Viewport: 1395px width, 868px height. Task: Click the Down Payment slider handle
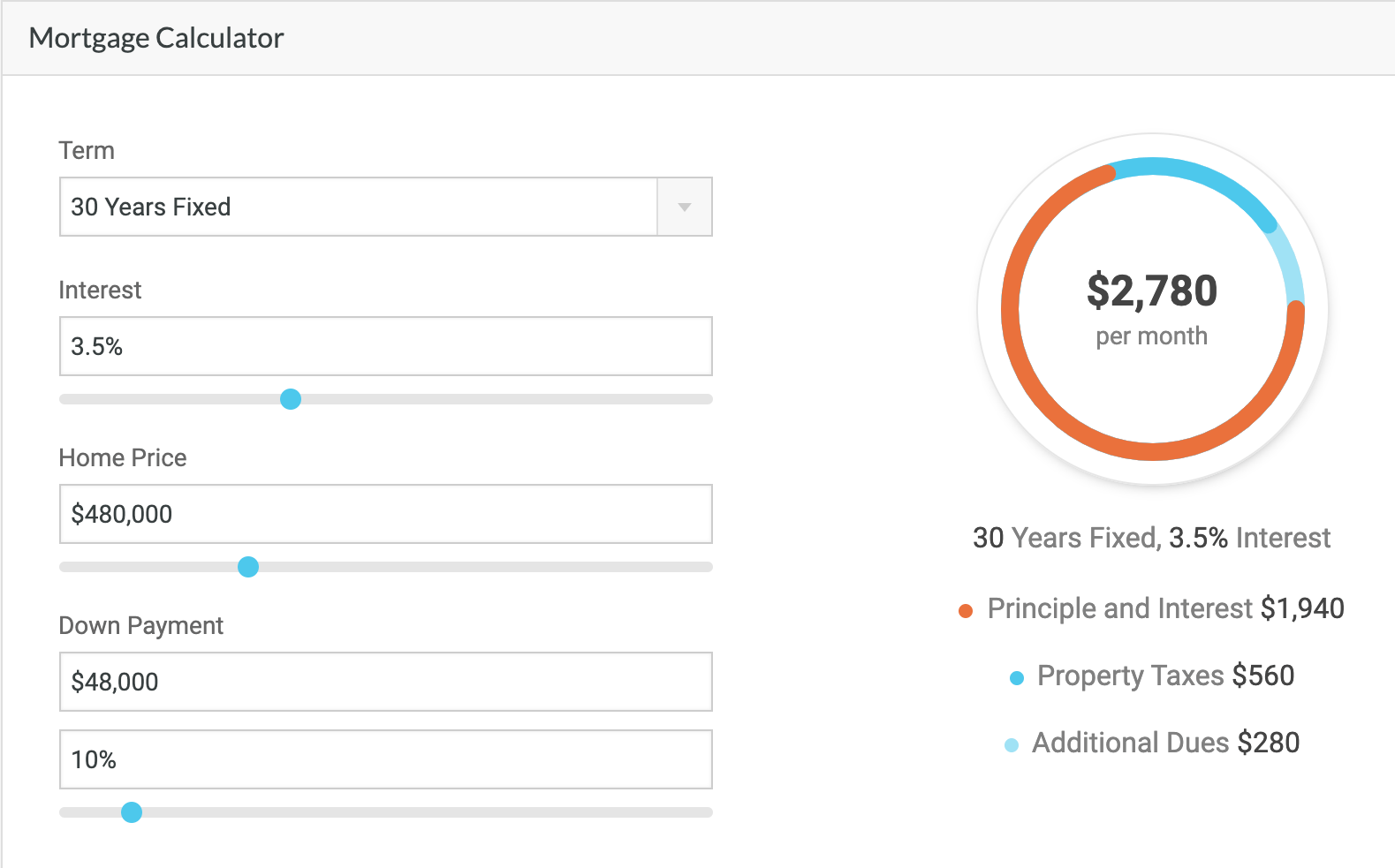point(132,812)
